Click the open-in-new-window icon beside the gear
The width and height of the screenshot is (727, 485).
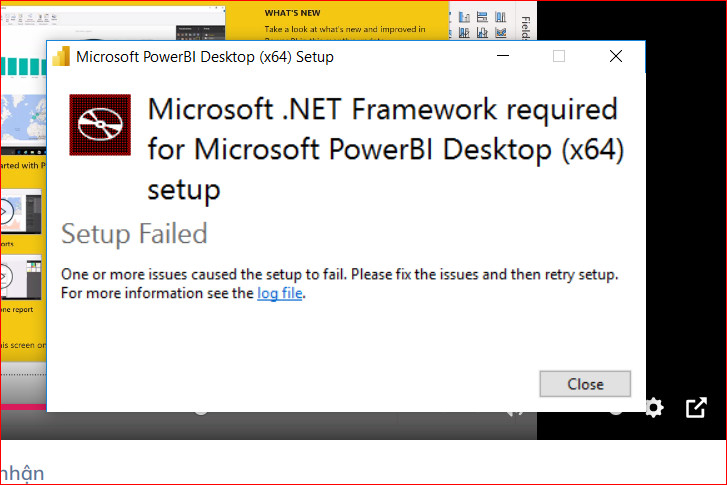pyautogui.click(x=696, y=408)
